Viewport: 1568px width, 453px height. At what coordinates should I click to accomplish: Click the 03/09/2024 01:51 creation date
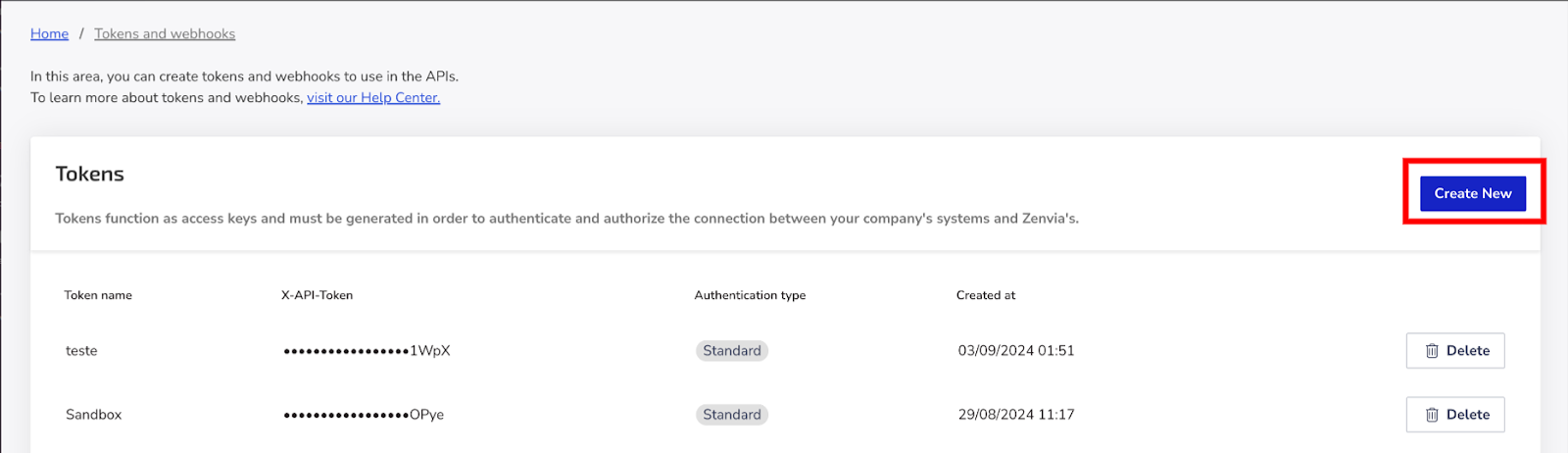1016,351
